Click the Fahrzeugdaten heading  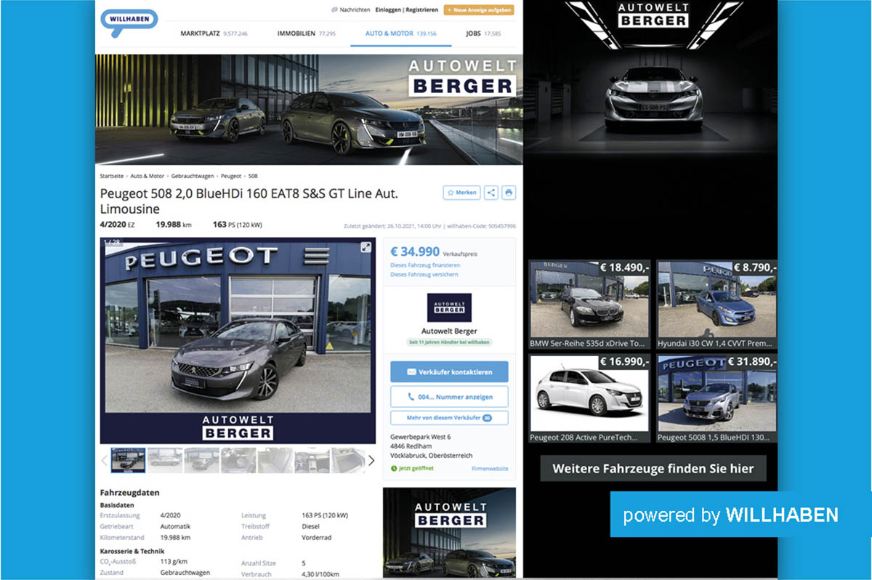click(130, 492)
